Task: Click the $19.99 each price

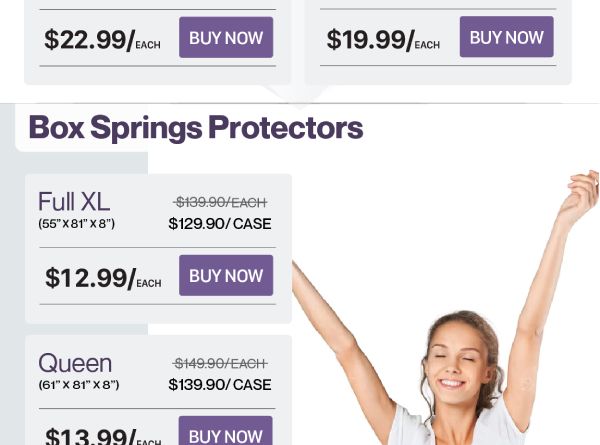Action: 382,40
